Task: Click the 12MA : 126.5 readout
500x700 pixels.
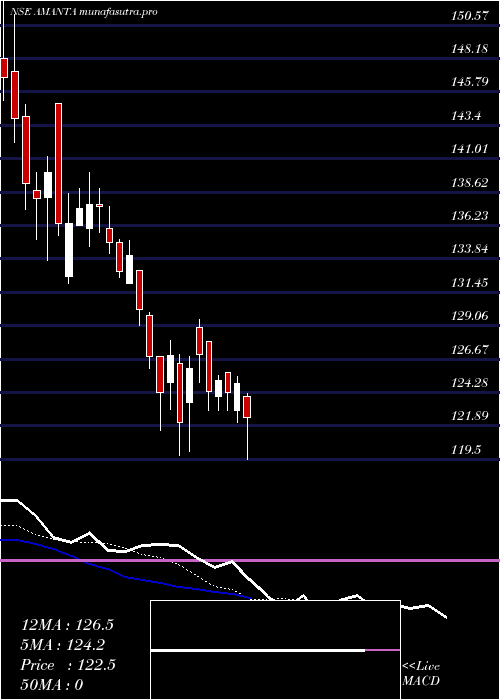Action: click(67, 625)
